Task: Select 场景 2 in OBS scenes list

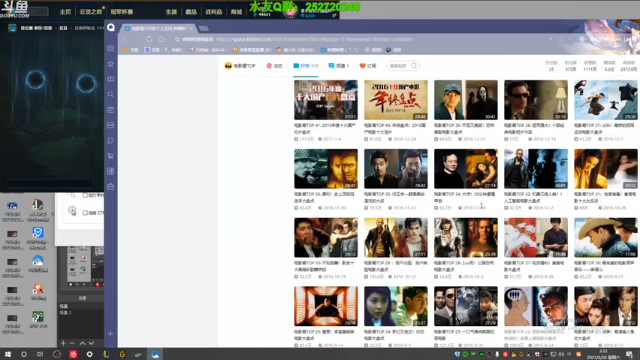Action: 66,313
